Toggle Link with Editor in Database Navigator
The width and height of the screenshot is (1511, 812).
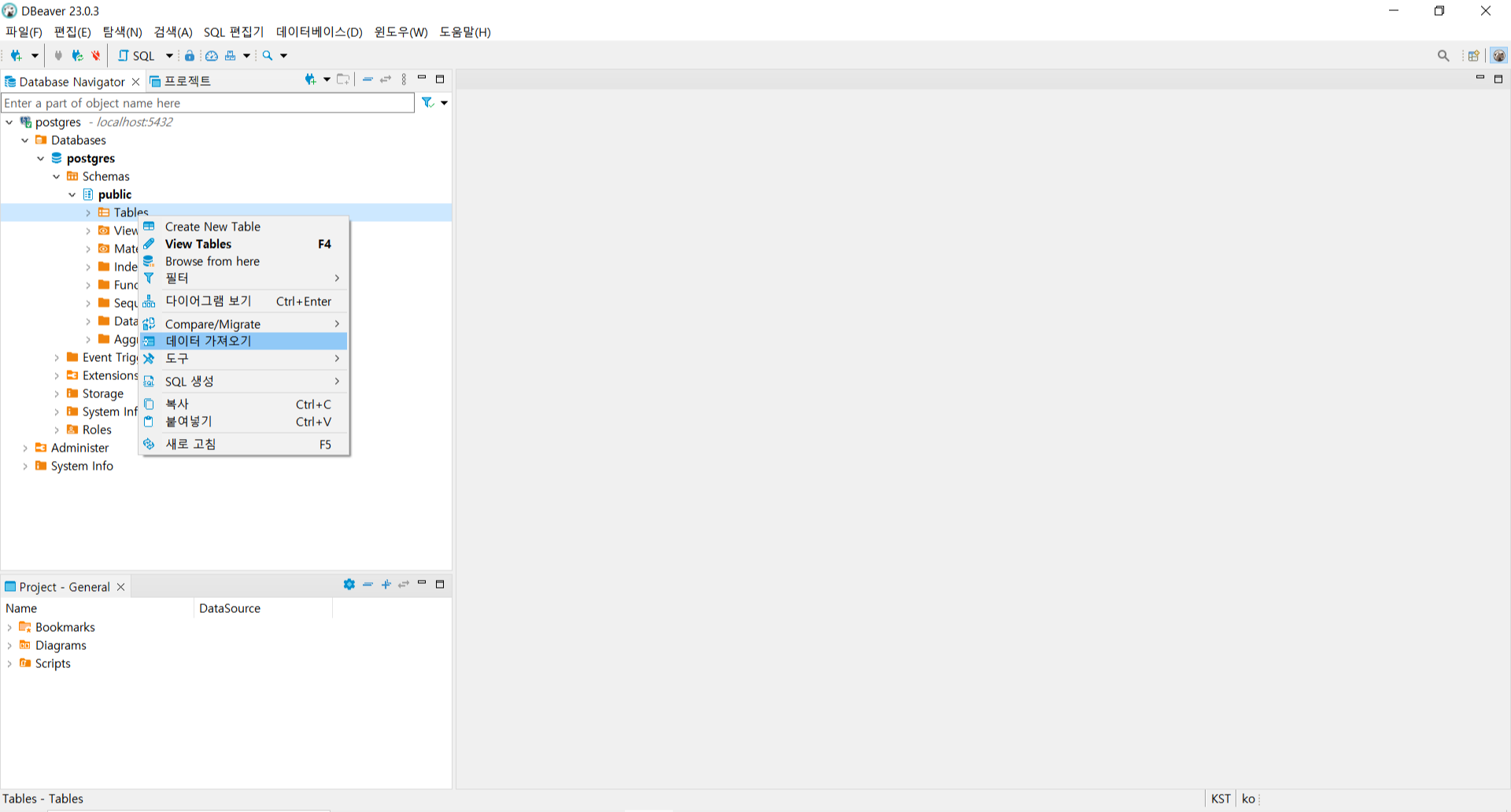[x=386, y=79]
